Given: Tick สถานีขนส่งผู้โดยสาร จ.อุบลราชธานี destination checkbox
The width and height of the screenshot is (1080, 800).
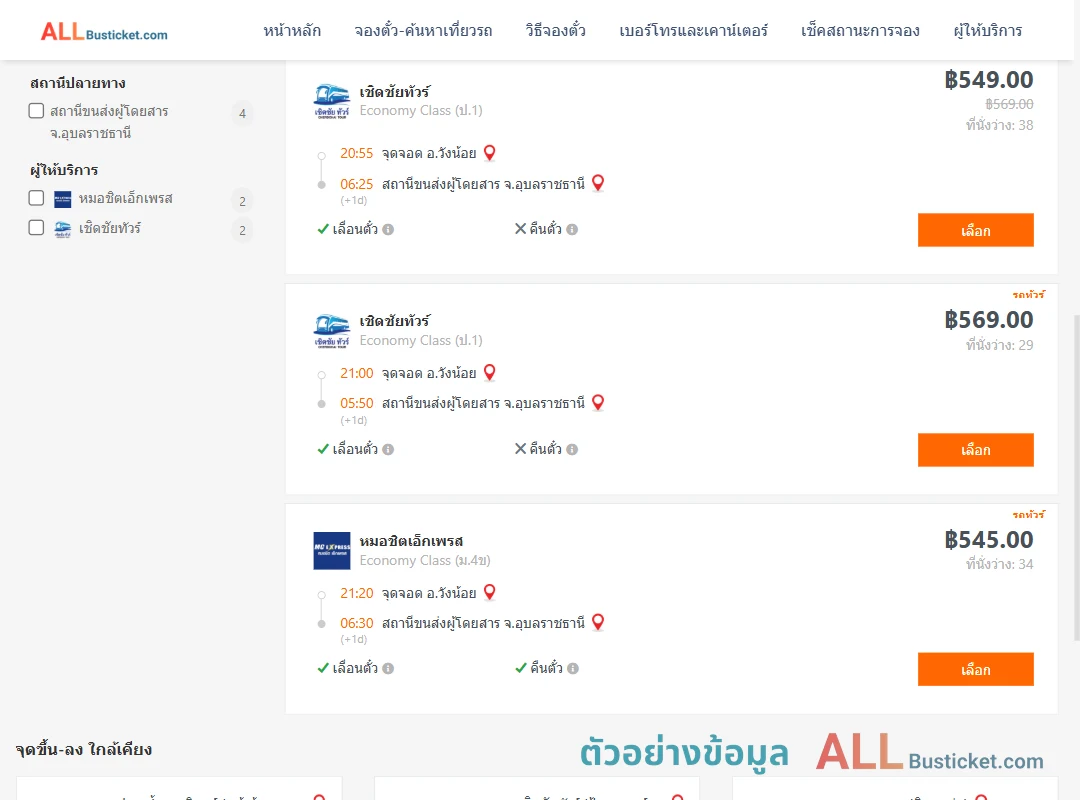Looking at the screenshot, I should [x=37, y=111].
